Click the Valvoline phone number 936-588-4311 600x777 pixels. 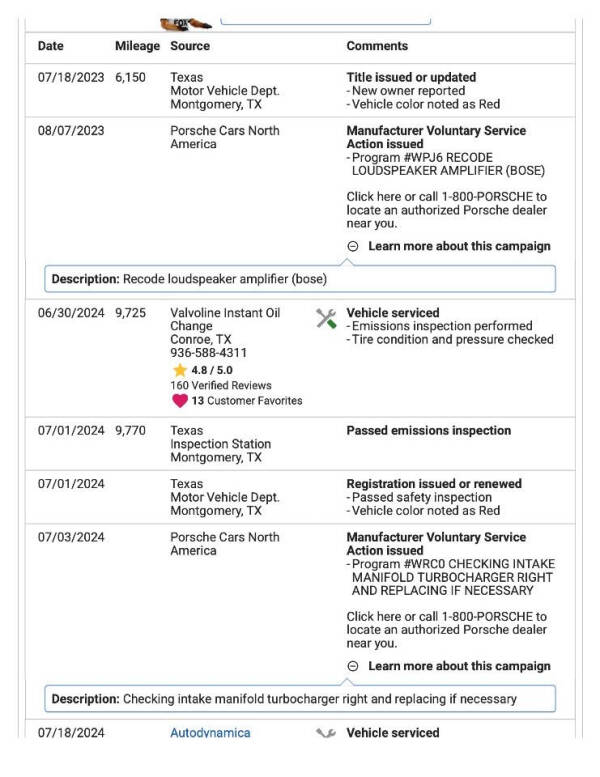point(209,353)
